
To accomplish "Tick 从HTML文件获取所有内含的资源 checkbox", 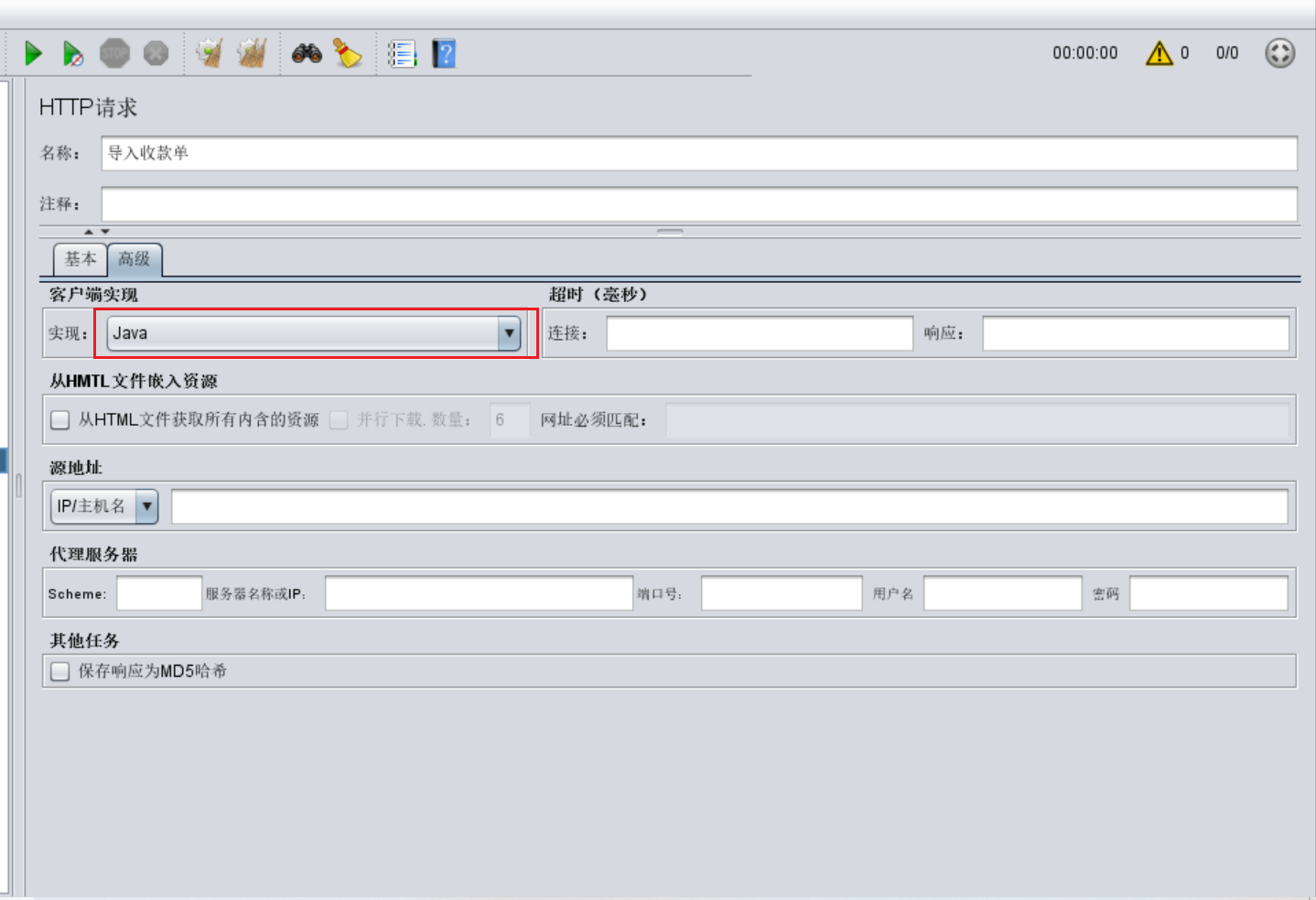I will (x=60, y=420).
